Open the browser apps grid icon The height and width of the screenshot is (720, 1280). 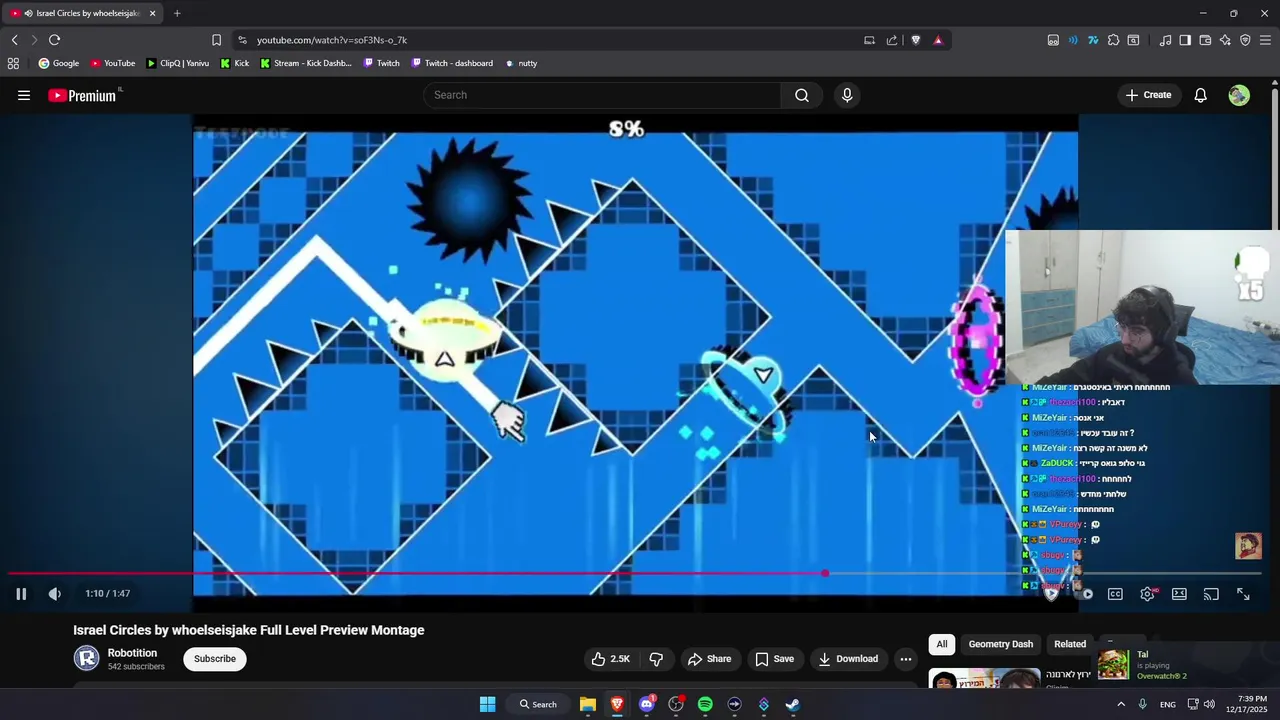[x=13, y=63]
